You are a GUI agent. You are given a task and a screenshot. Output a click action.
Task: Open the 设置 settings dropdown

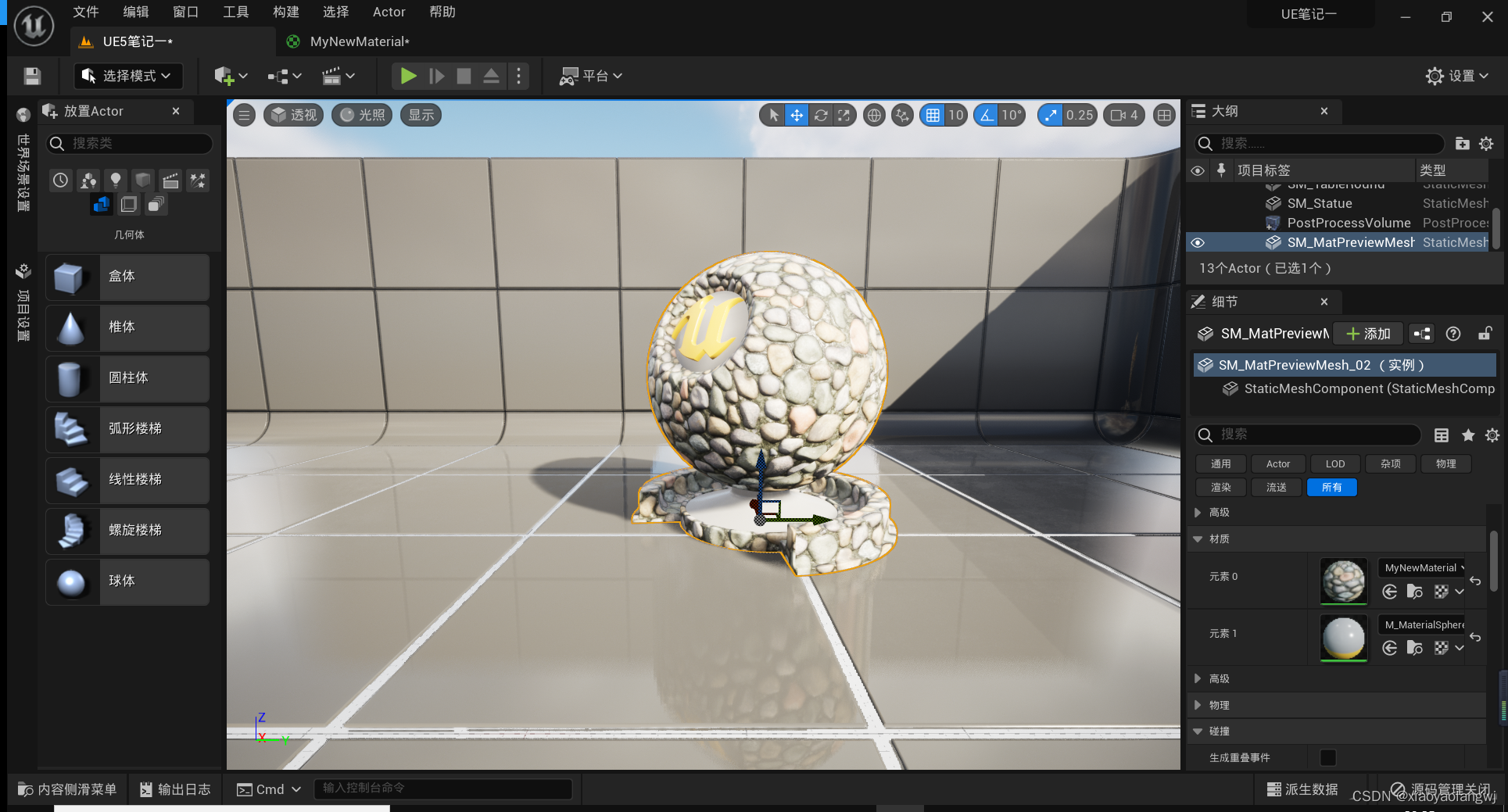(x=1456, y=76)
